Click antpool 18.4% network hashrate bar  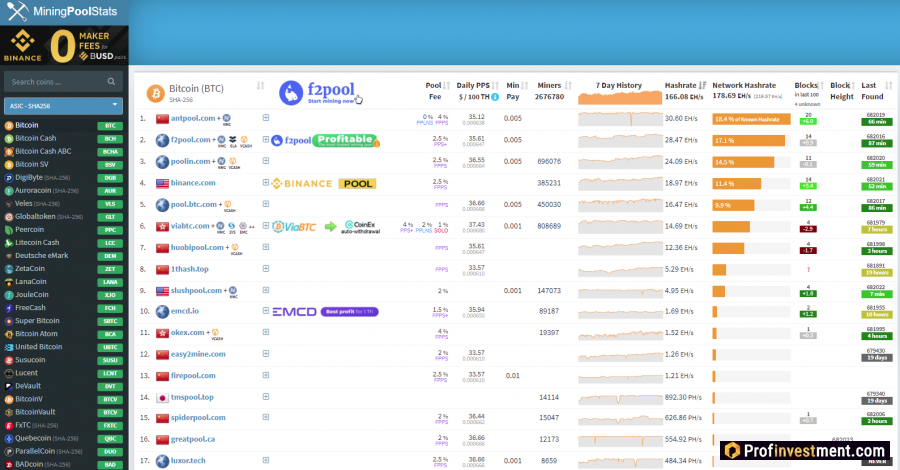(x=751, y=119)
